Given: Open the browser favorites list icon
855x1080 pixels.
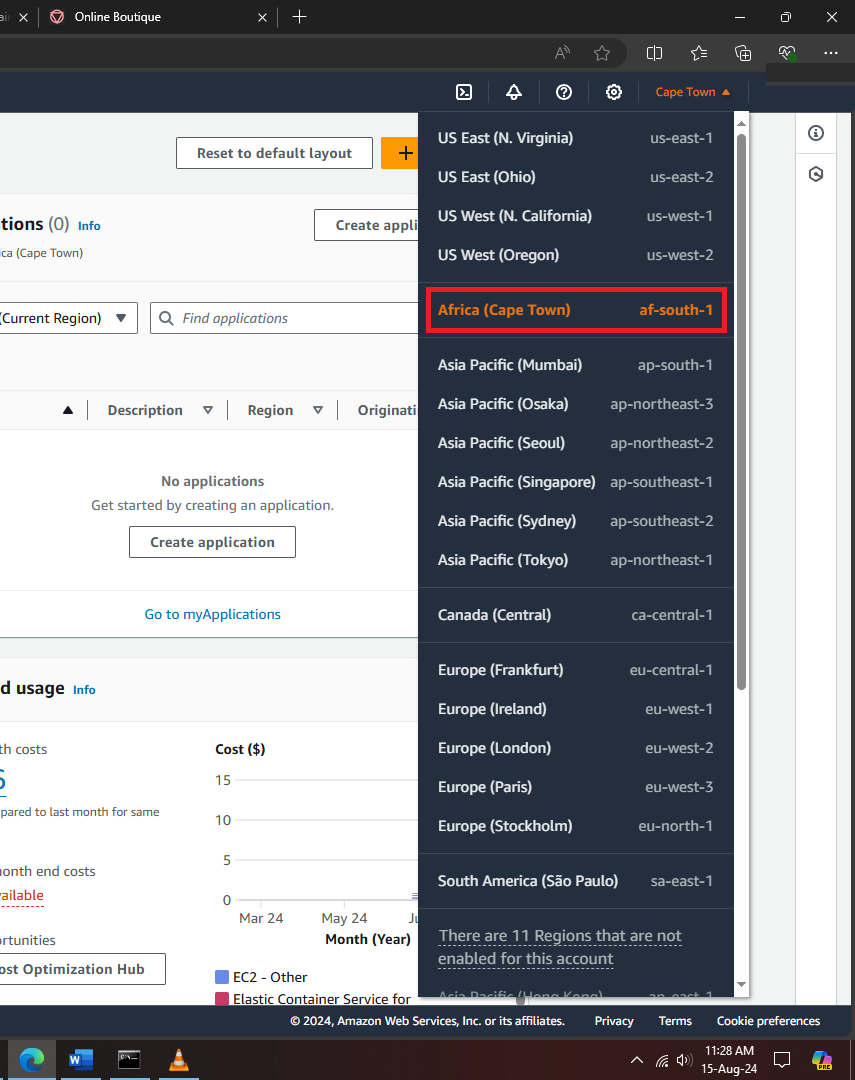Looking at the screenshot, I should click(699, 53).
